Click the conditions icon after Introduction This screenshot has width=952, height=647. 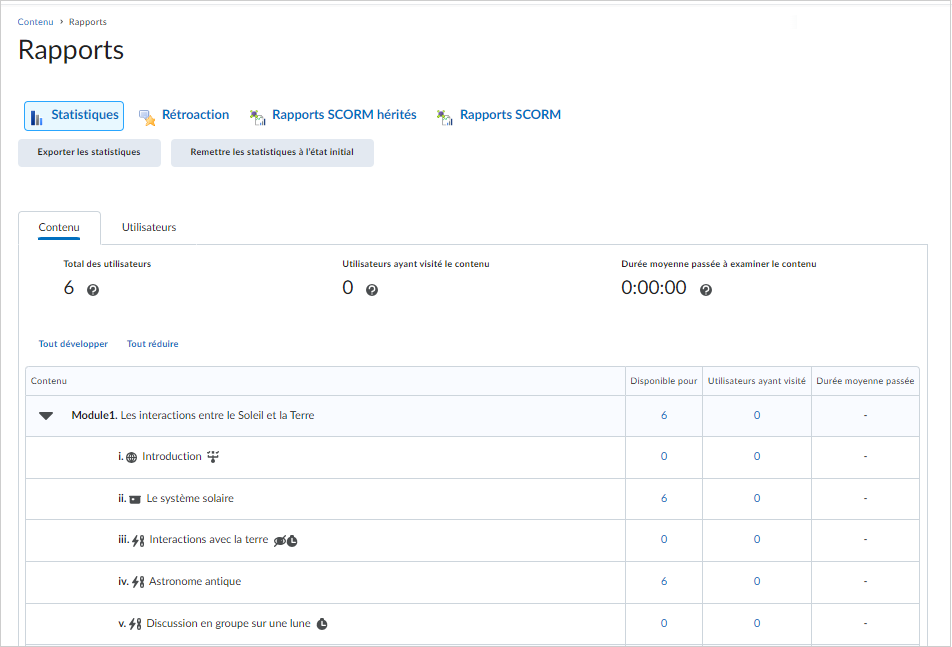(213, 456)
